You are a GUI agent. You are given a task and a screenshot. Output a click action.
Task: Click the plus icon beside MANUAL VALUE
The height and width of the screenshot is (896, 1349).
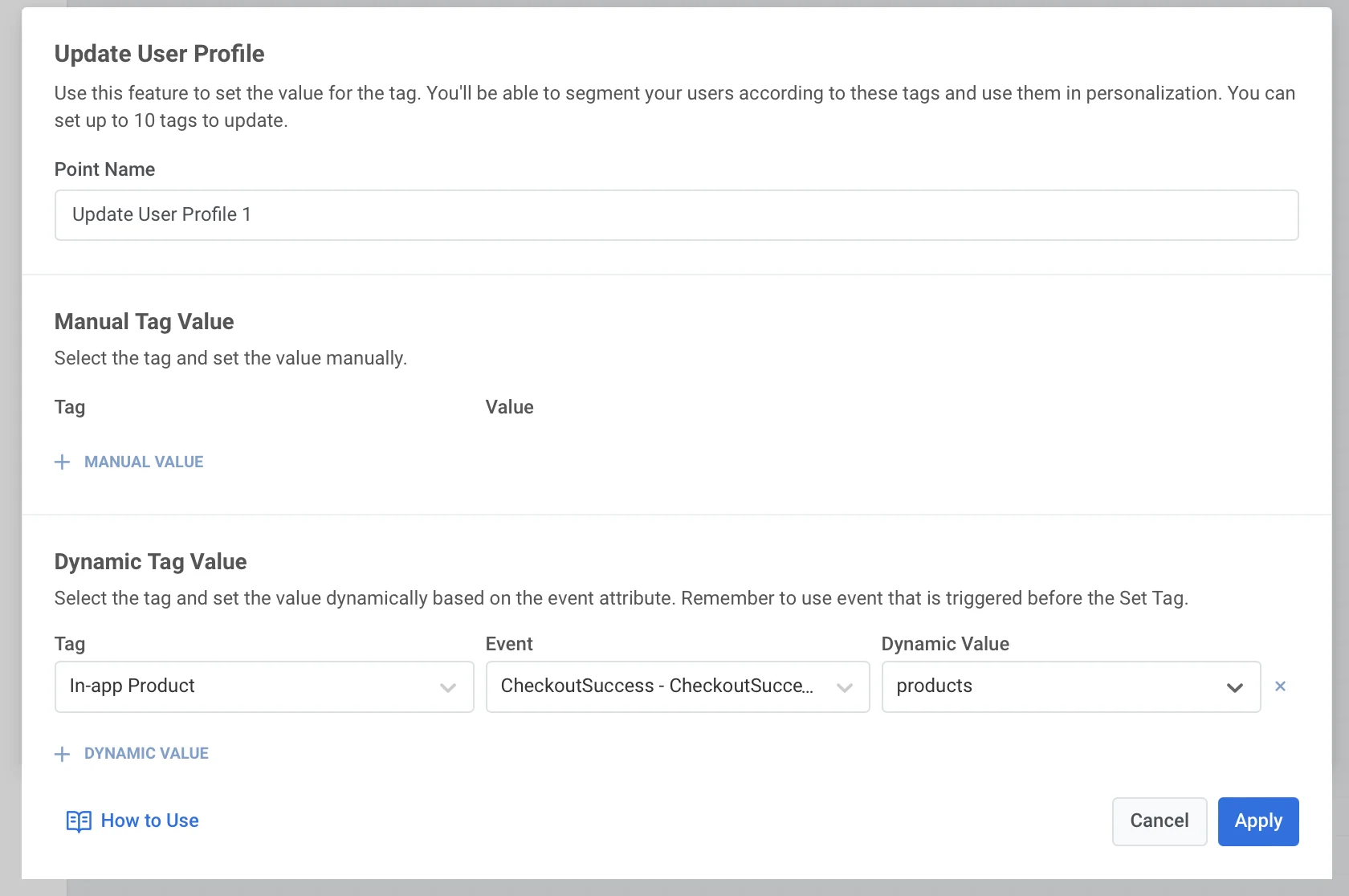point(62,462)
